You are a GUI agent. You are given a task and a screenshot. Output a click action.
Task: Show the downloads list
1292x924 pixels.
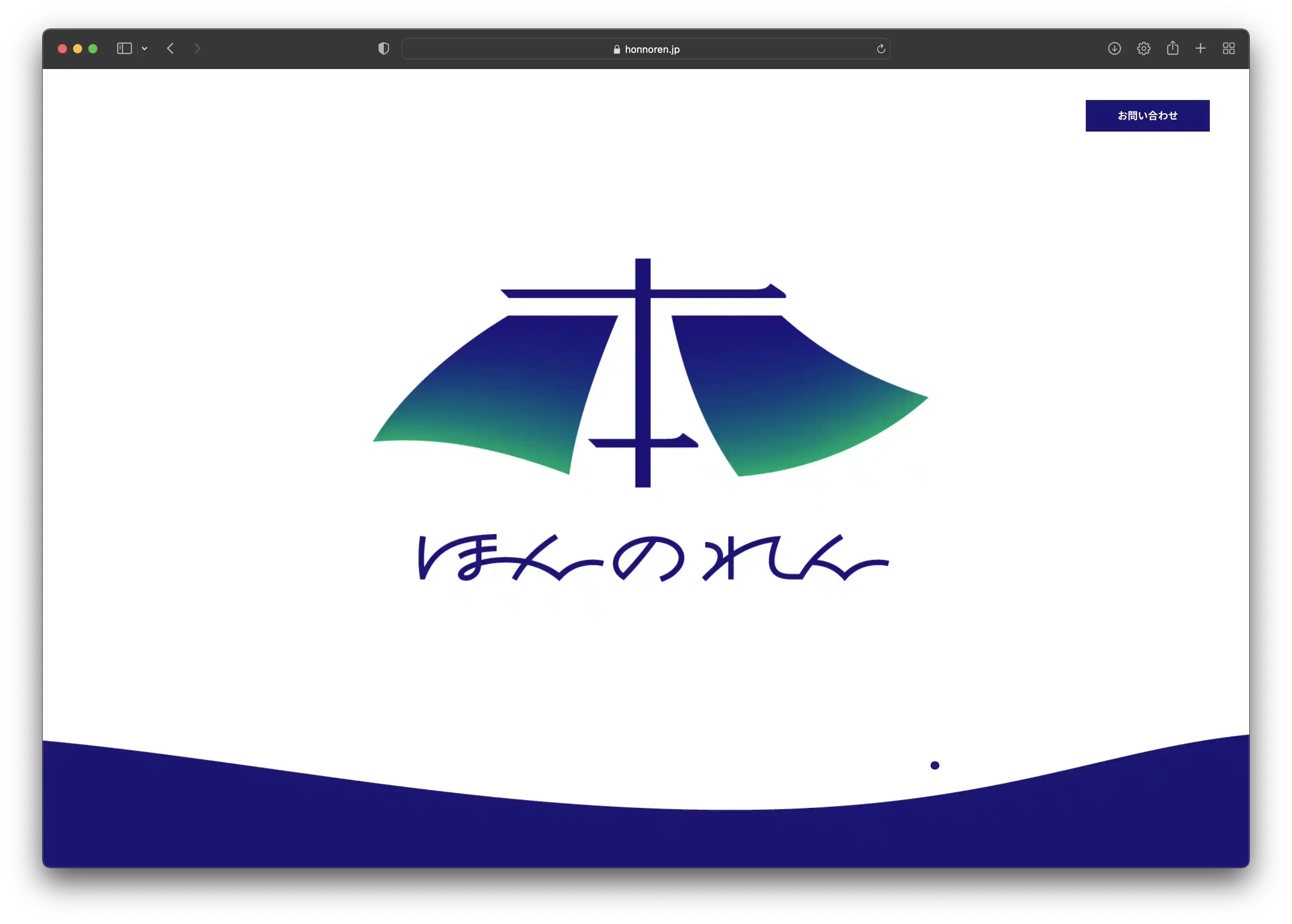coord(1114,49)
